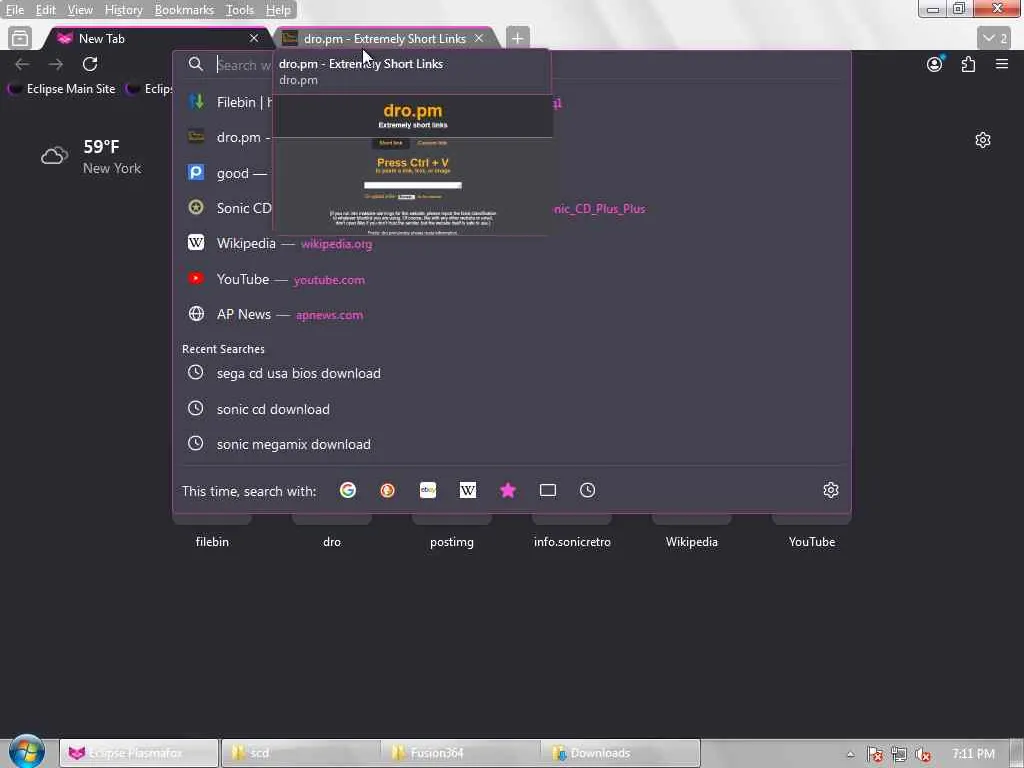Open the AP News apnews.com suggestion
Screen dimensions: 1024x768
pos(512,314)
